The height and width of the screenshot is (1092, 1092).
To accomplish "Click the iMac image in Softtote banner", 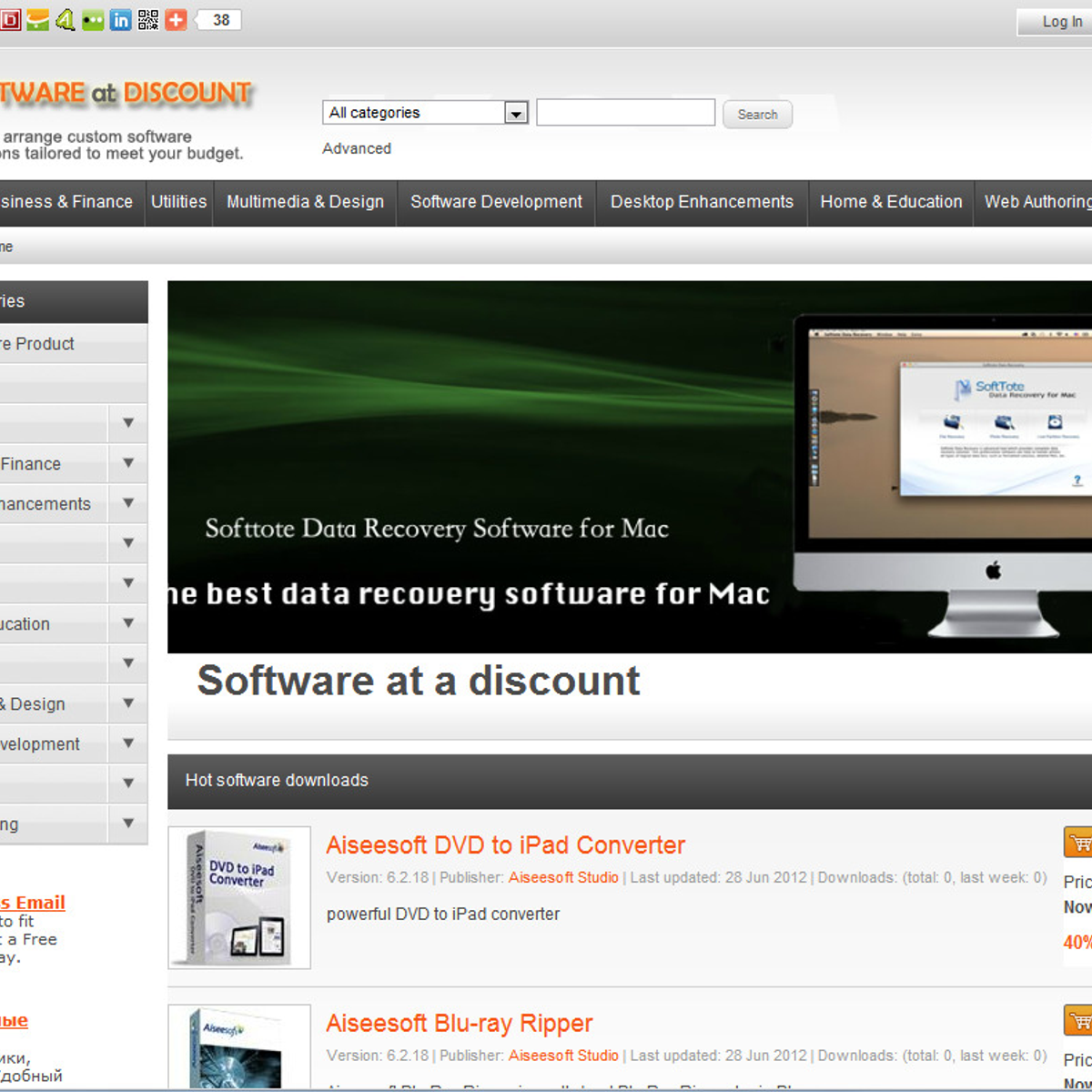I will click(943, 475).
